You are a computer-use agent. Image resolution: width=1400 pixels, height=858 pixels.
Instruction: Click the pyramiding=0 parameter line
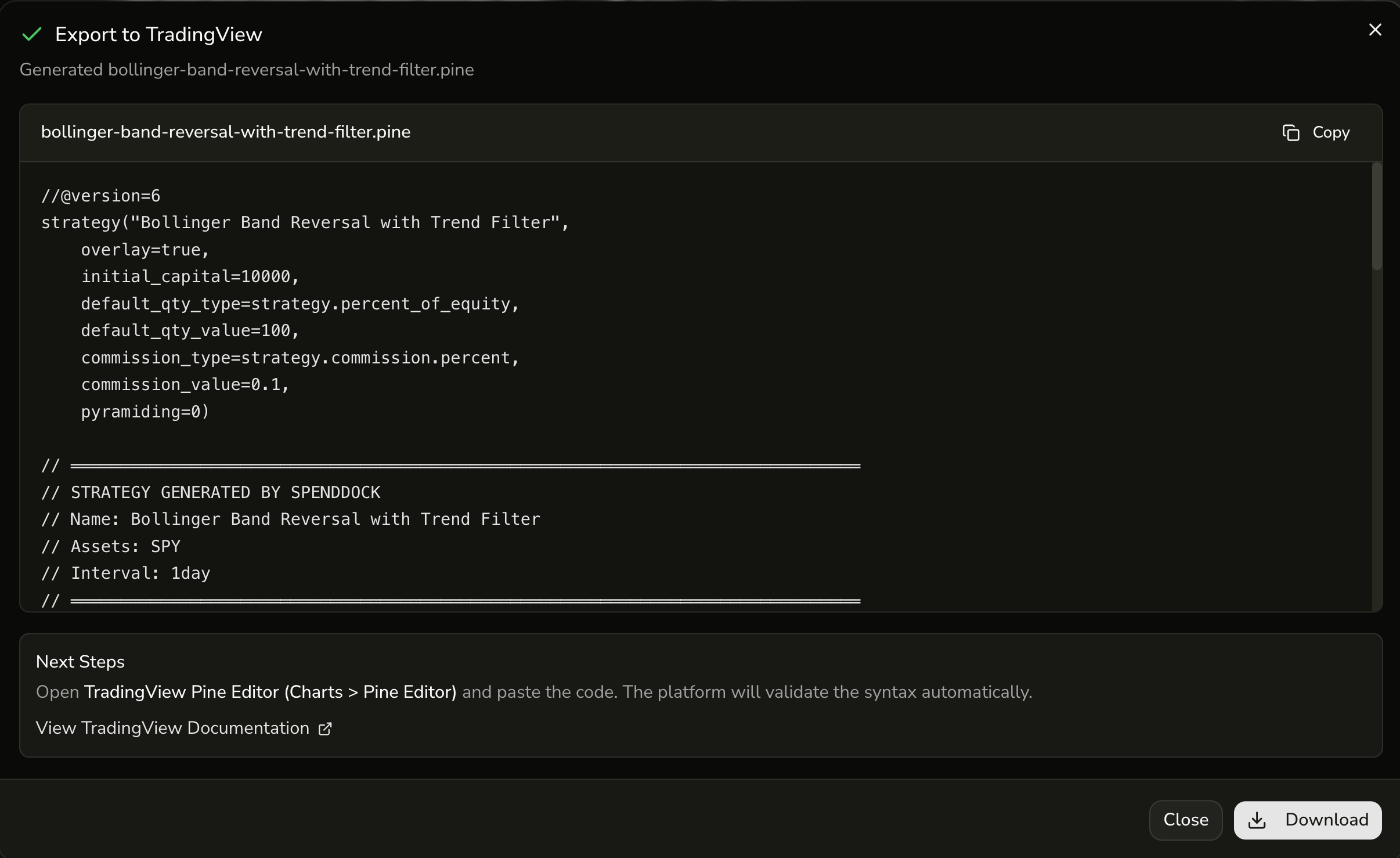(x=144, y=412)
